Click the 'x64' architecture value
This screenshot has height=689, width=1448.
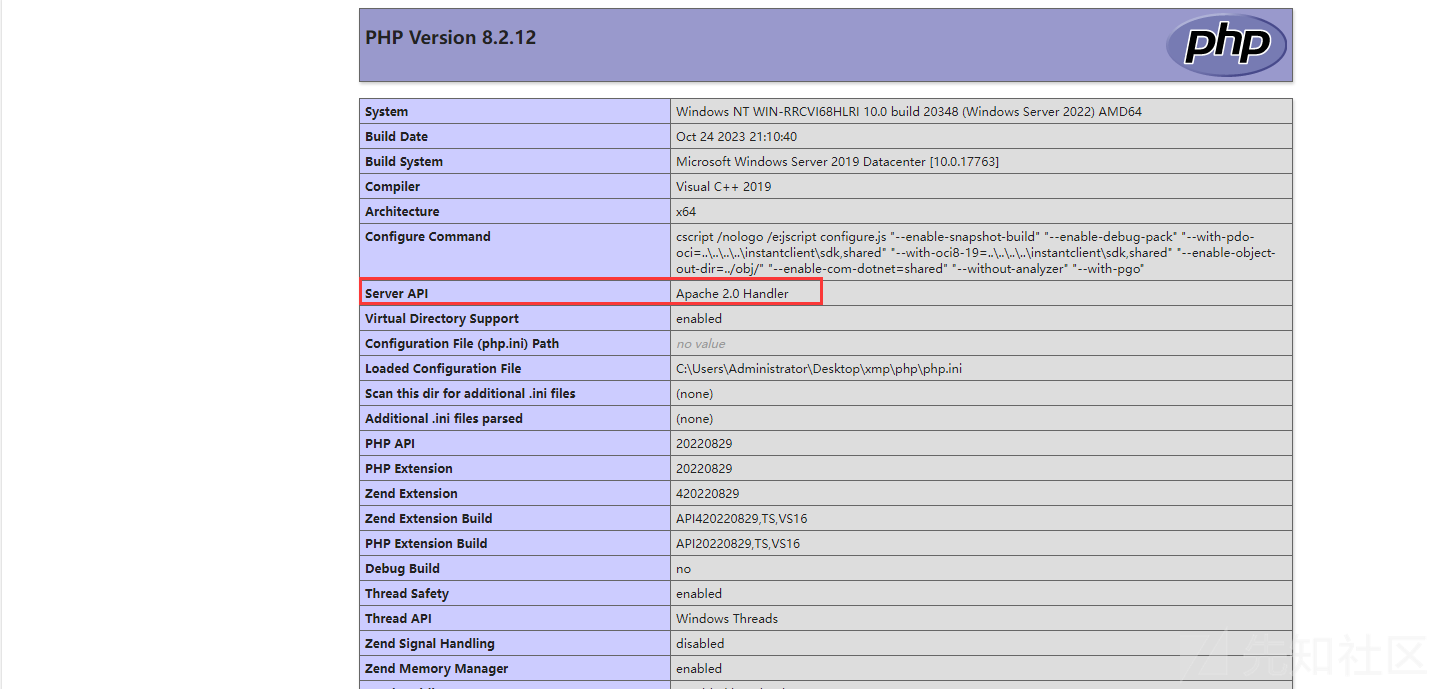pos(686,212)
